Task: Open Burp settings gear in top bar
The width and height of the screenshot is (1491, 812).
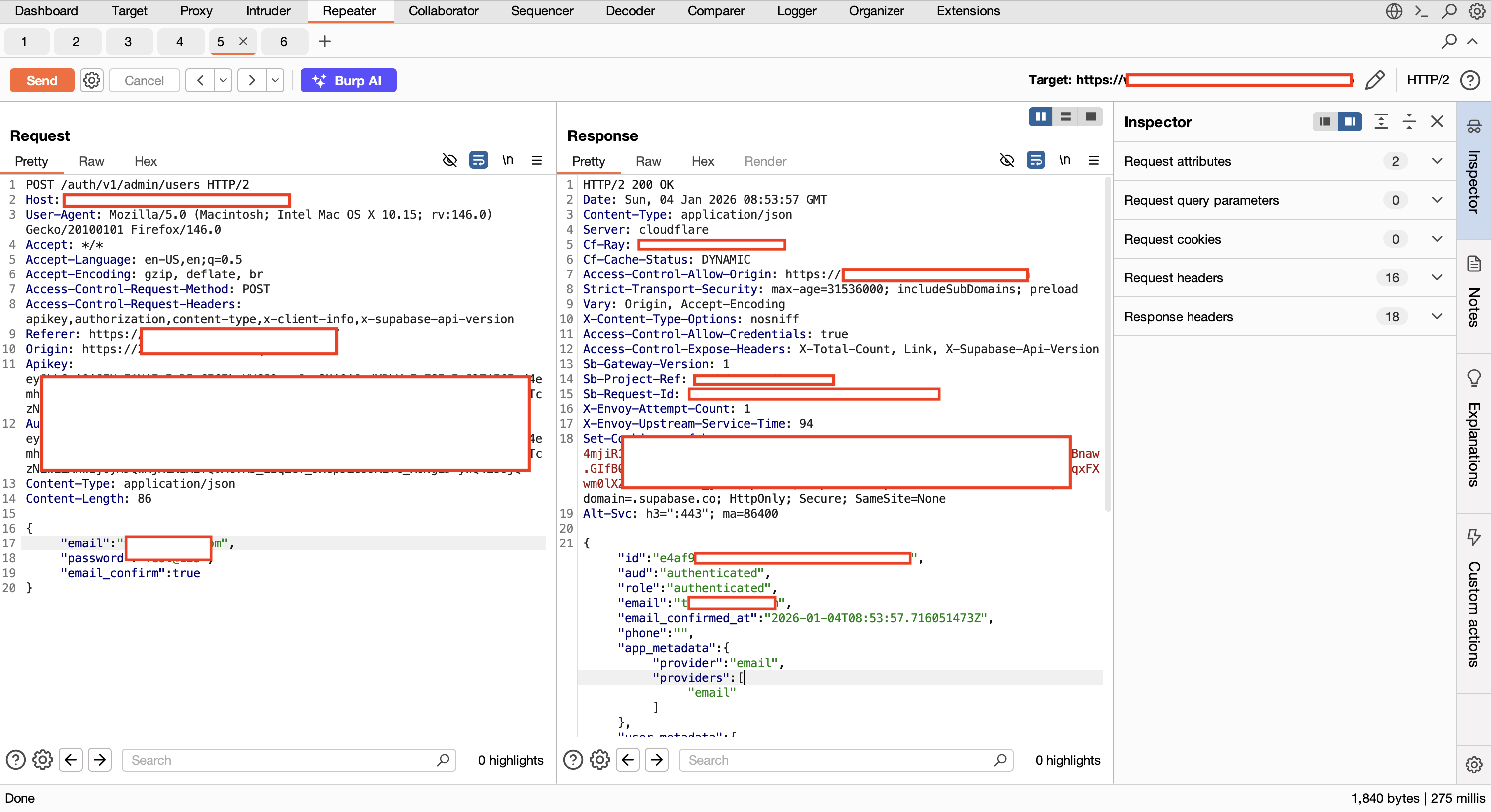Action: [x=1477, y=11]
